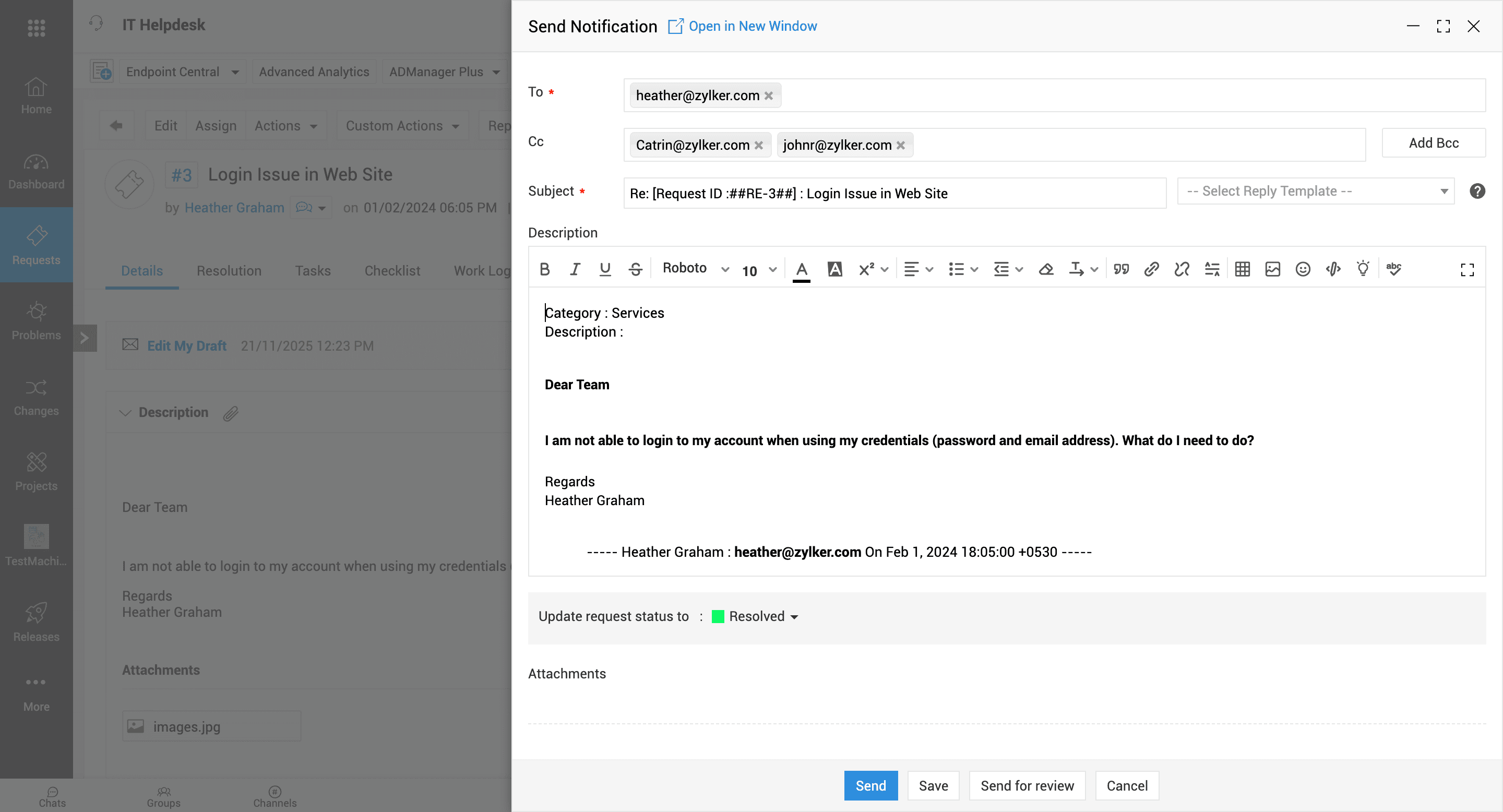Insert an image into the editor
Viewport: 1503px width, 812px height.
coord(1272,269)
